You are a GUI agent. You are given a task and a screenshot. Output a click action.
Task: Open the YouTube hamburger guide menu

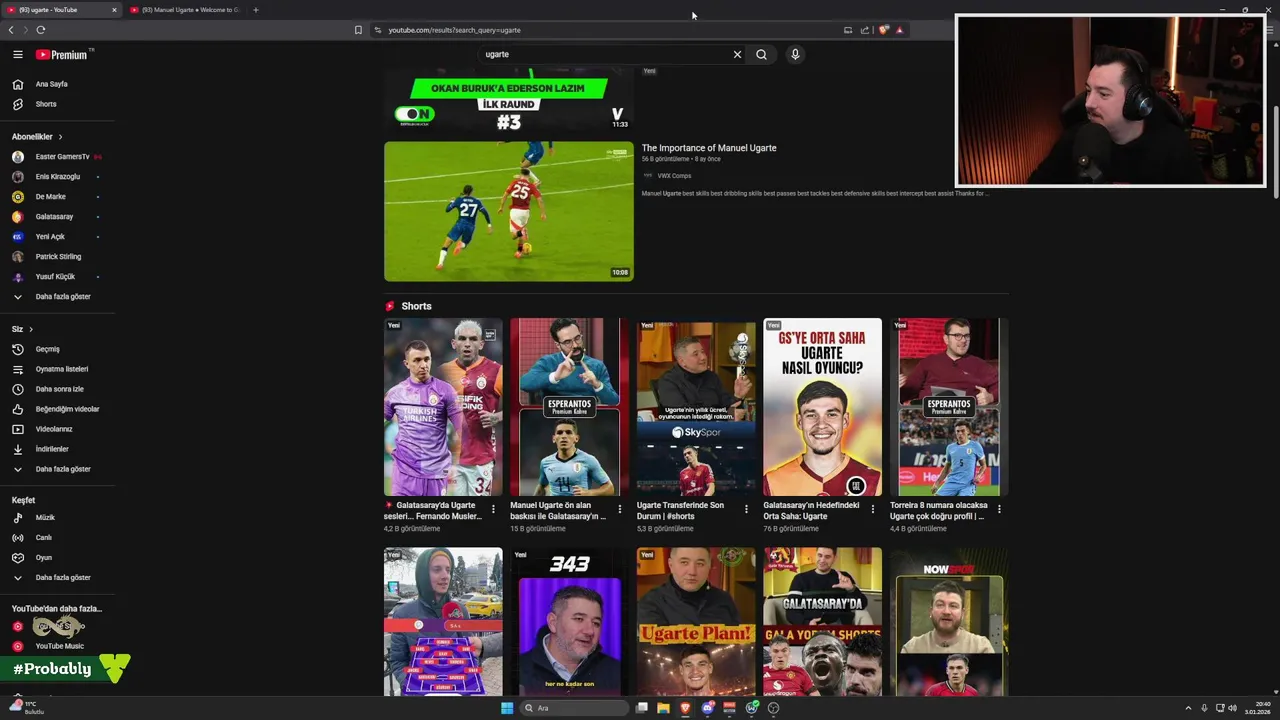17,55
